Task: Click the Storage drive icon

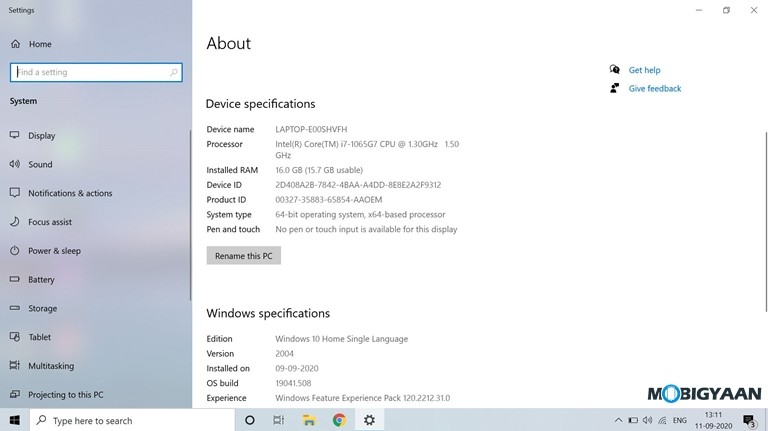Action: 15,308
